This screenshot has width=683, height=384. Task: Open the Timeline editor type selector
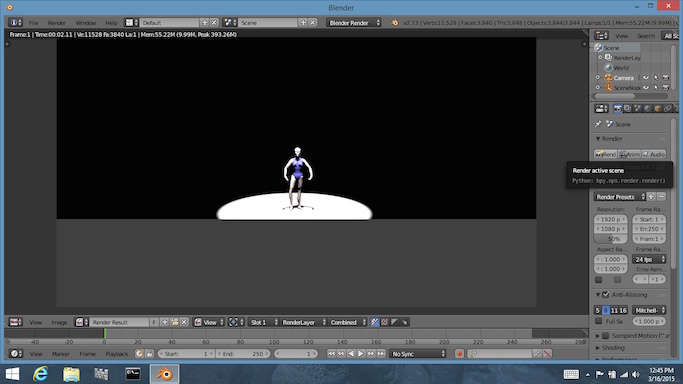(x=16, y=354)
